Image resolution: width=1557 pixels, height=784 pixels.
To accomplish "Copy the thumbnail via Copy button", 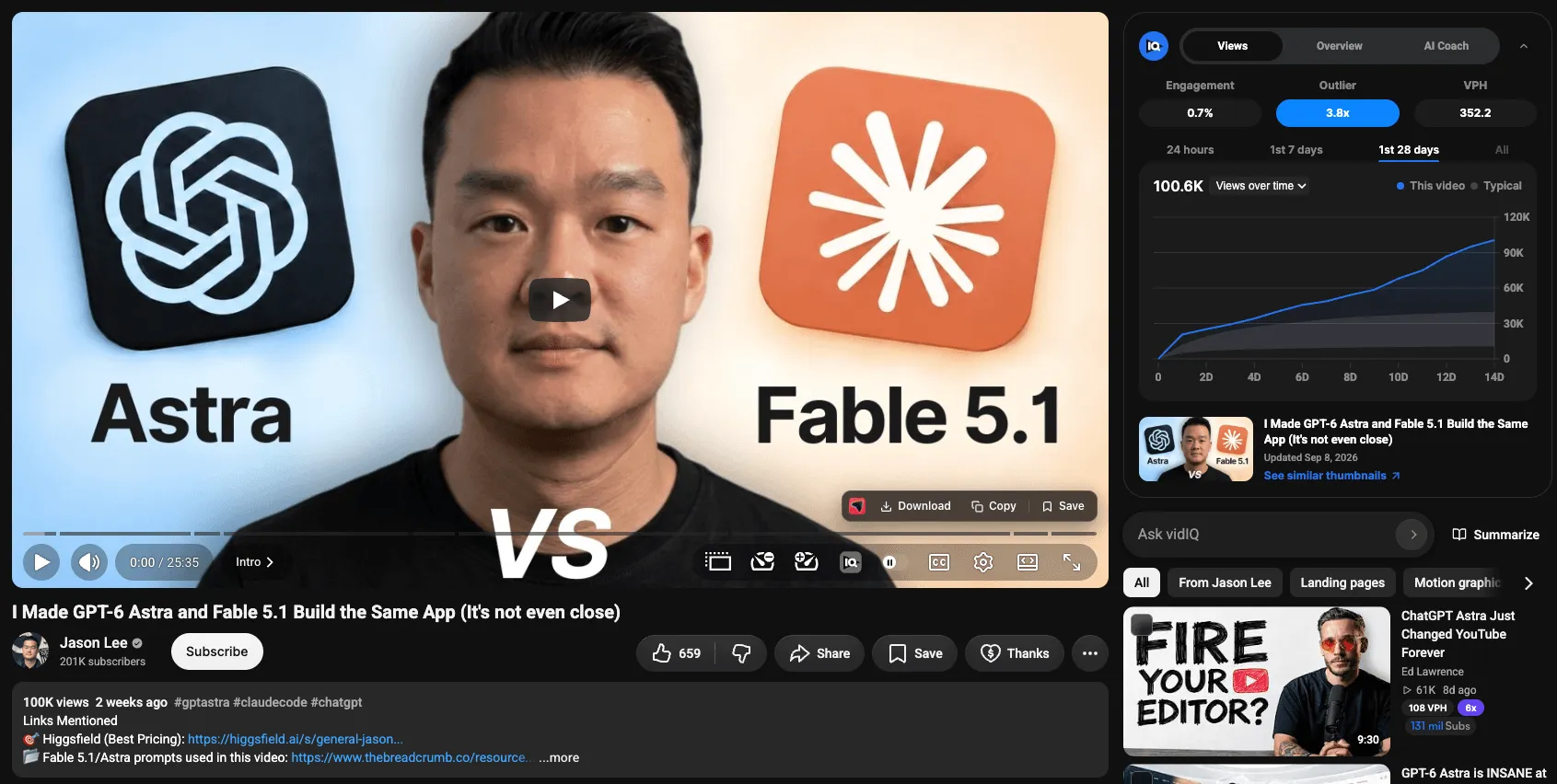I will pos(993,506).
